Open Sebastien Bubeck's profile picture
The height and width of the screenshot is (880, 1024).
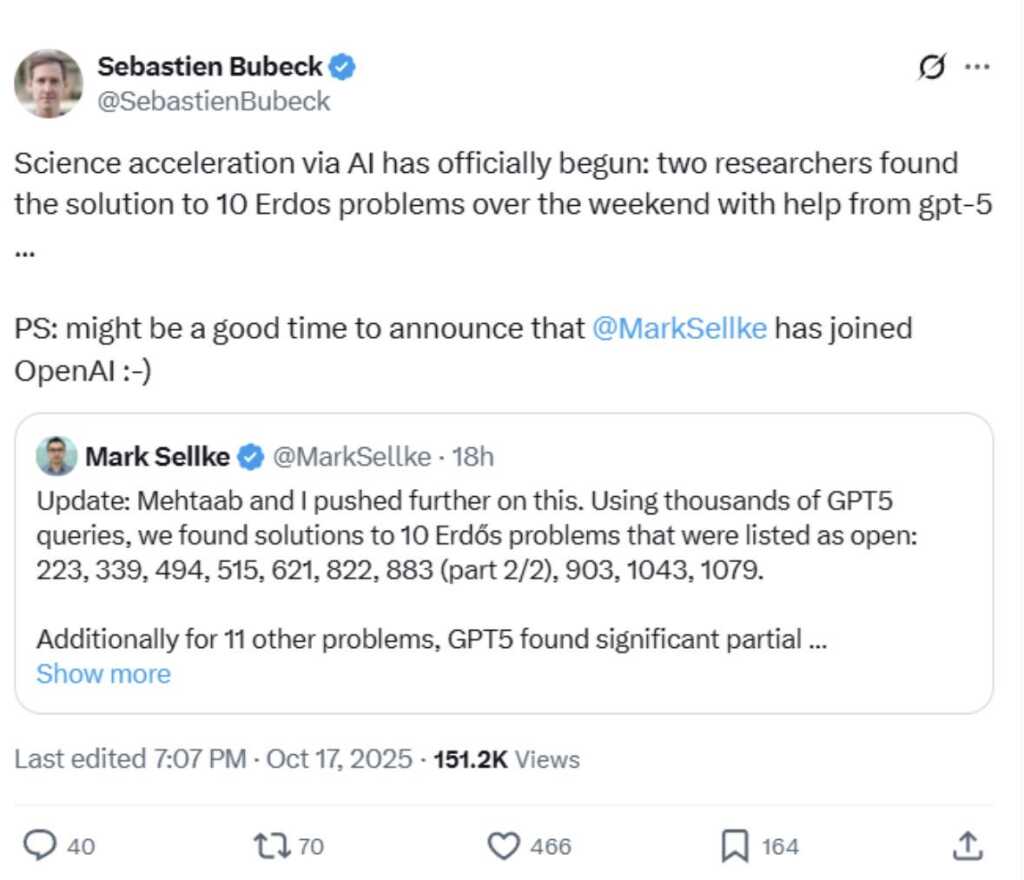48,83
